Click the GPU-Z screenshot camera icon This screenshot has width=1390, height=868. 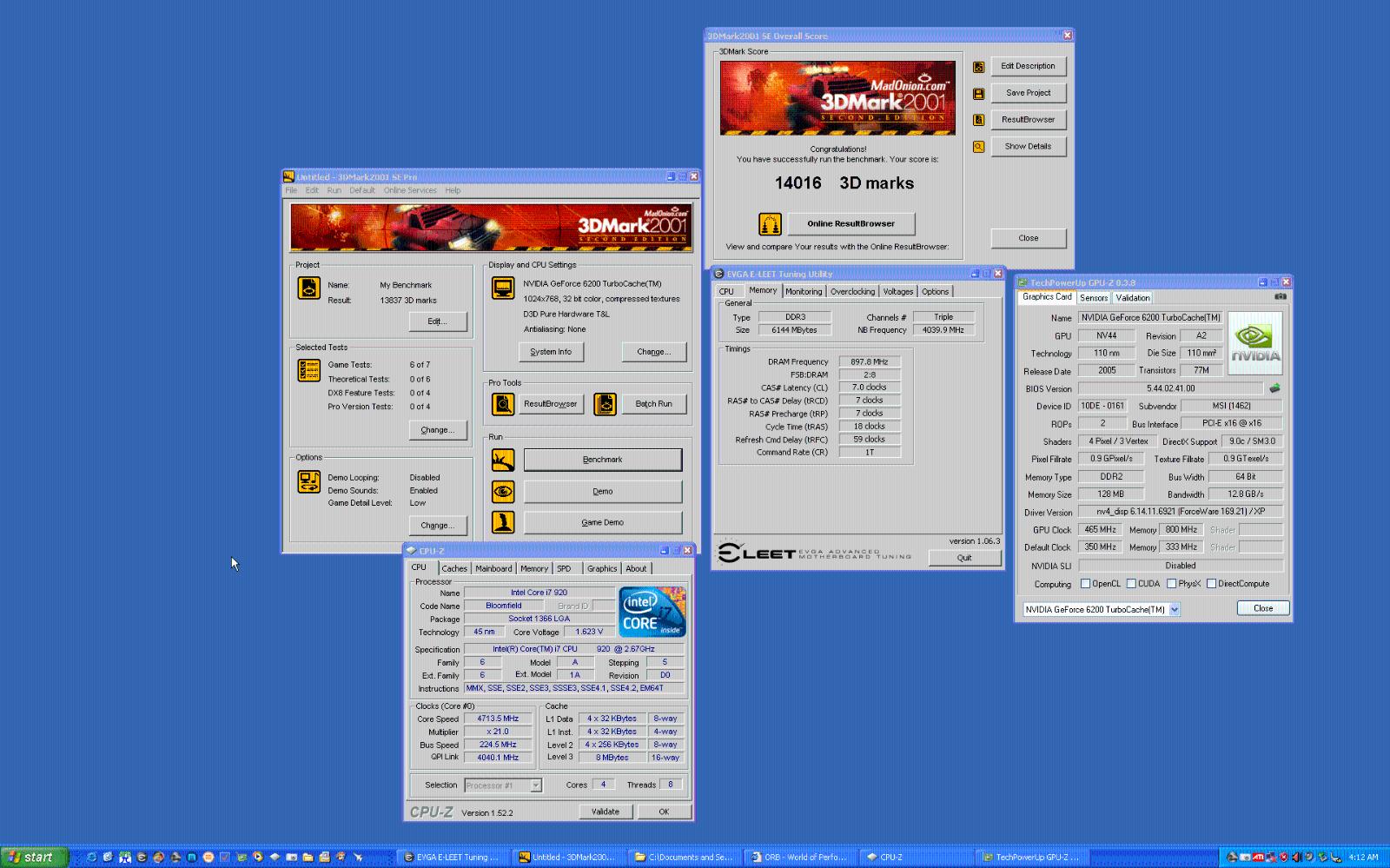pyautogui.click(x=1280, y=296)
